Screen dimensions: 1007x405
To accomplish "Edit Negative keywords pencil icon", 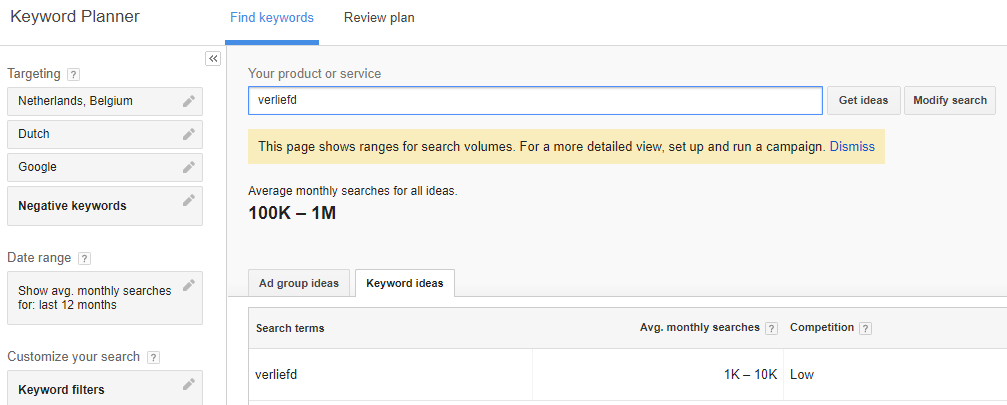I will pyautogui.click(x=188, y=200).
